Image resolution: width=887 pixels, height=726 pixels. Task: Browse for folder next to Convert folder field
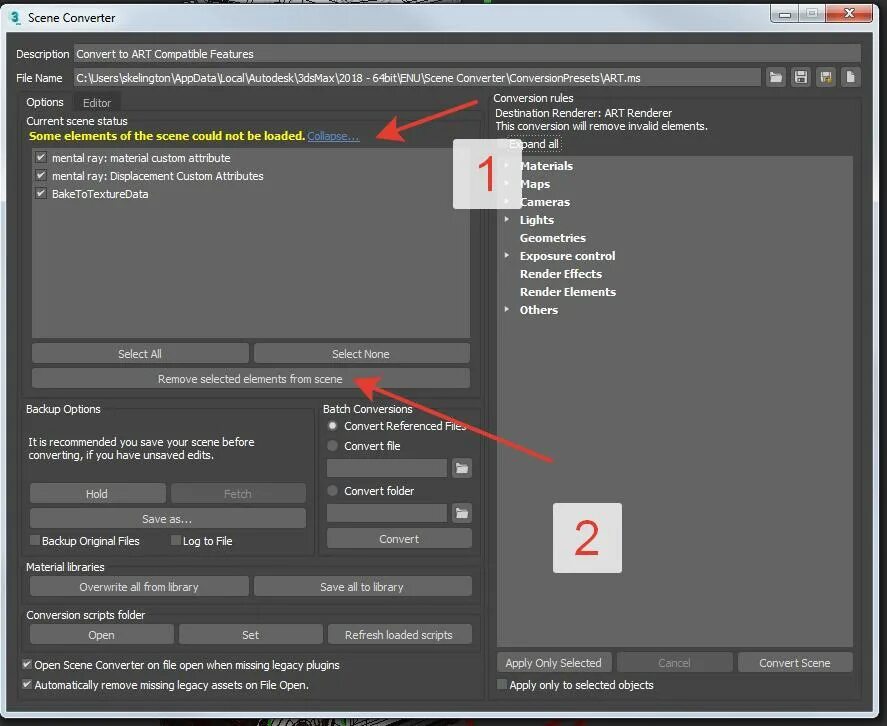click(462, 513)
